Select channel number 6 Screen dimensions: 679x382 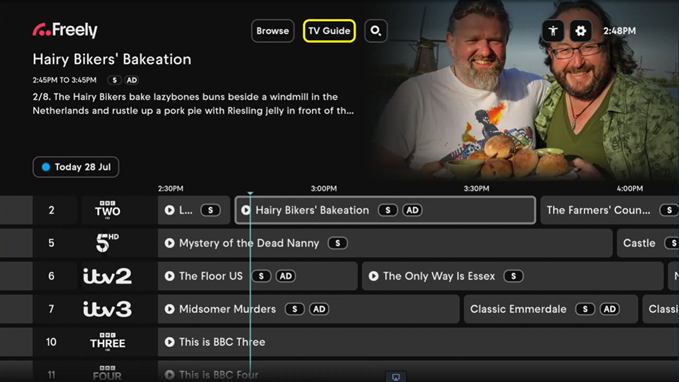click(x=52, y=276)
